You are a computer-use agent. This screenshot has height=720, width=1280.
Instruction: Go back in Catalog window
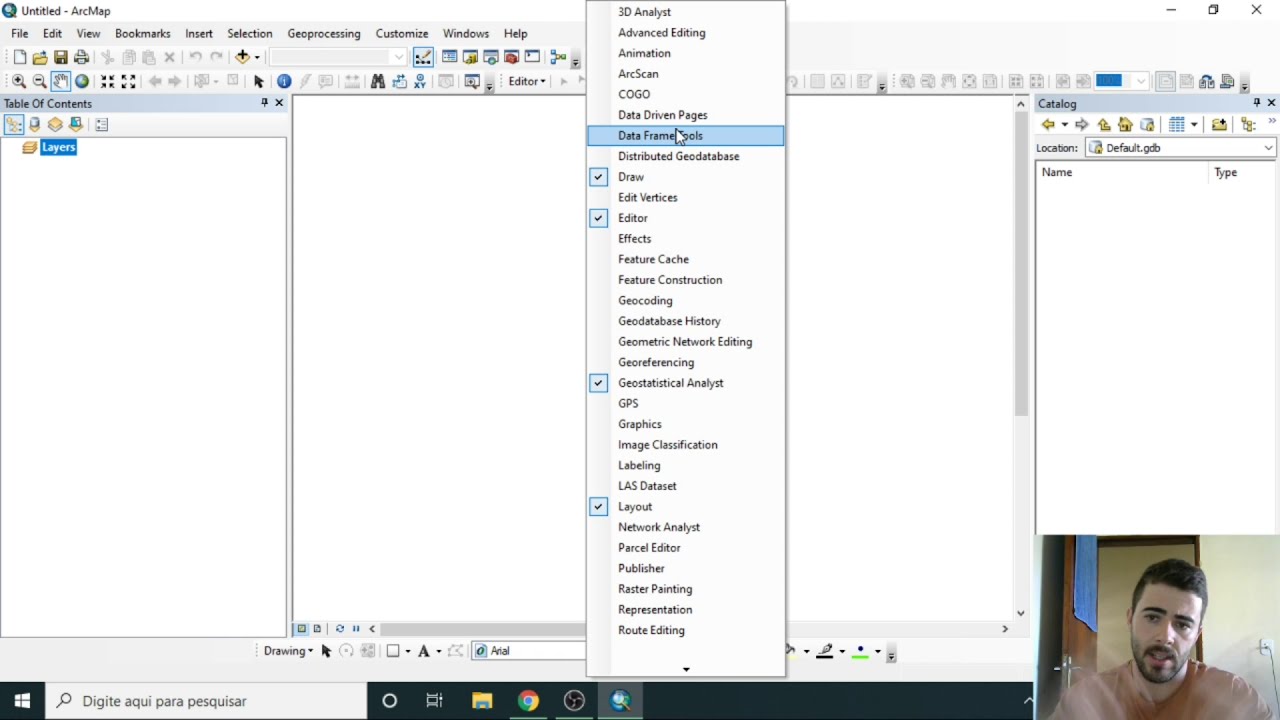coord(1048,125)
